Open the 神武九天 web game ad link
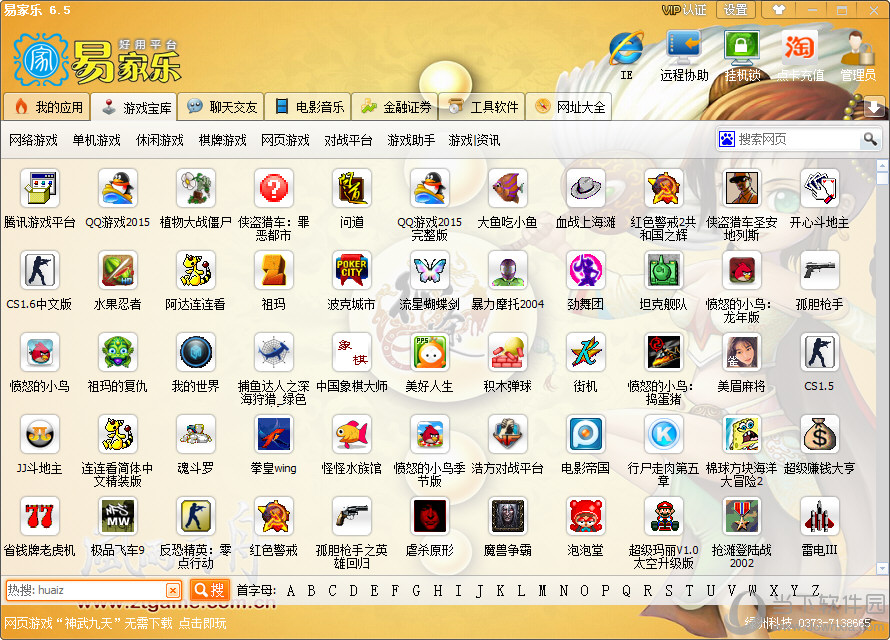 (x=115, y=623)
